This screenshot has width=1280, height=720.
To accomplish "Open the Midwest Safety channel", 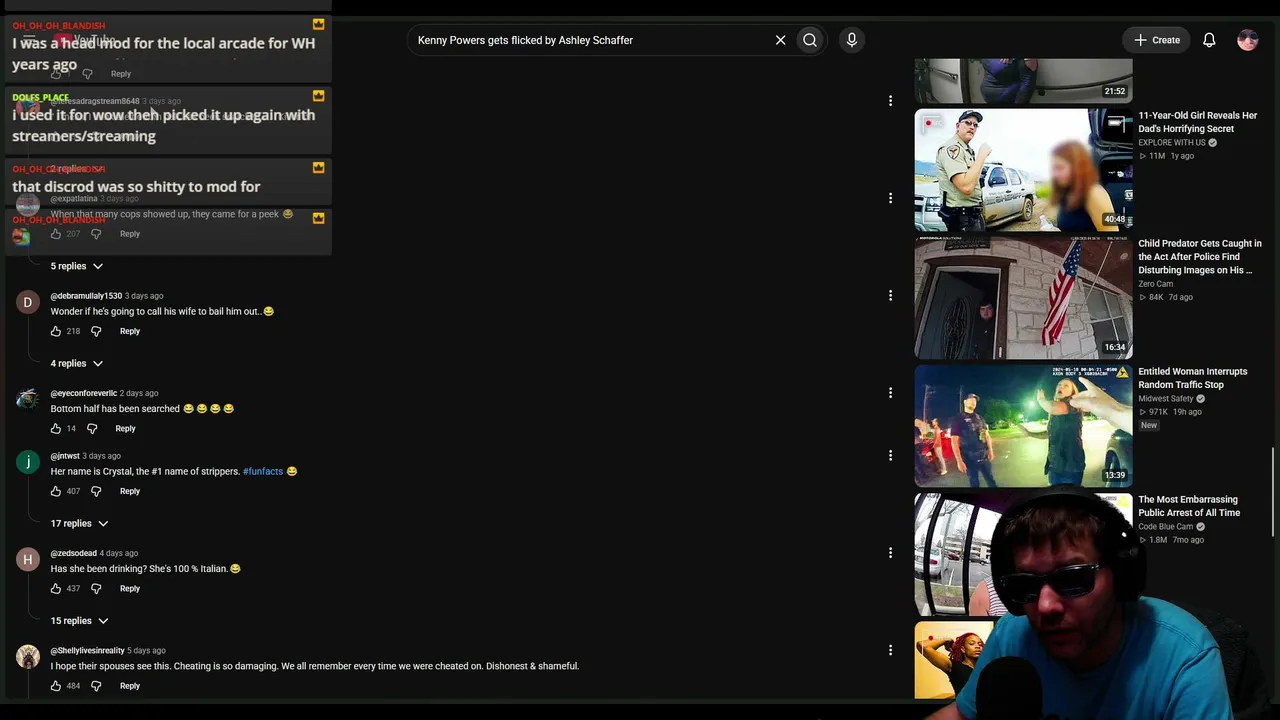I will [1166, 399].
